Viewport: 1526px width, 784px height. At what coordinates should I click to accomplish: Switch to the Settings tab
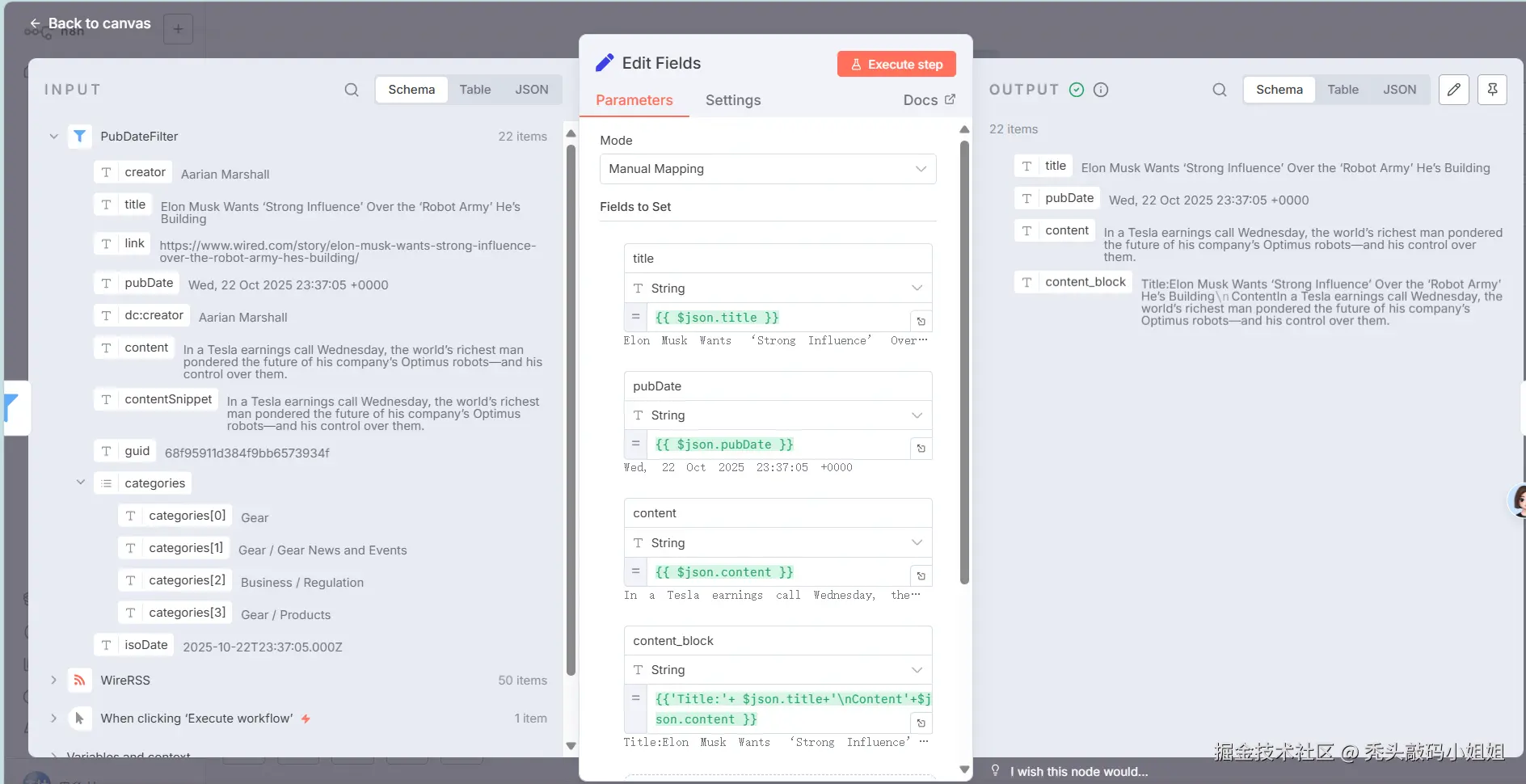(733, 100)
